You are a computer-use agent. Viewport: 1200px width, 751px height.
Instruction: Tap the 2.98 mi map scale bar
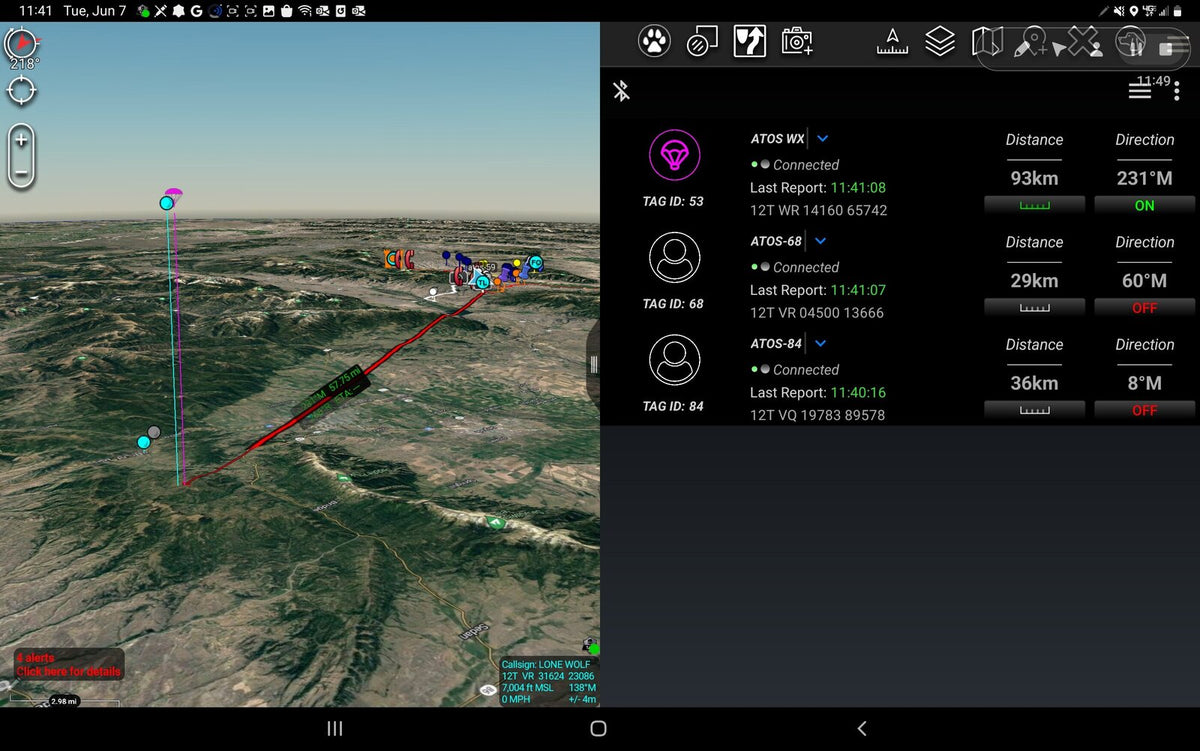click(64, 701)
